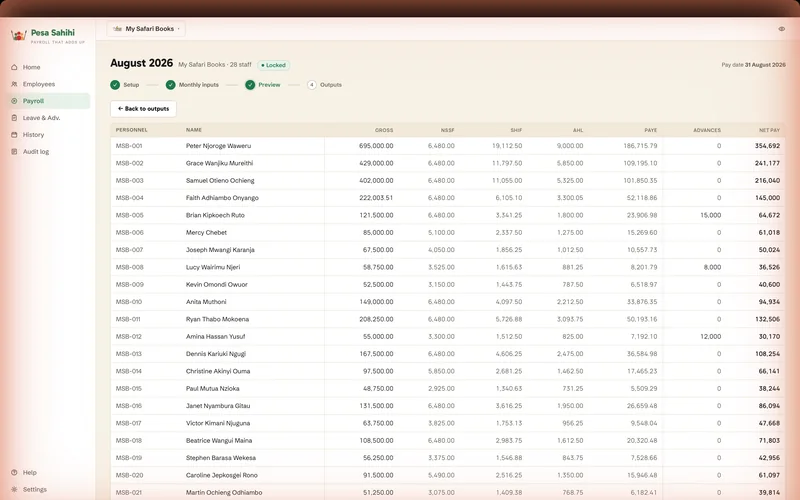Viewport: 800px width, 500px height.
Task: Click the Preview step green checkmark
Action: click(250, 85)
